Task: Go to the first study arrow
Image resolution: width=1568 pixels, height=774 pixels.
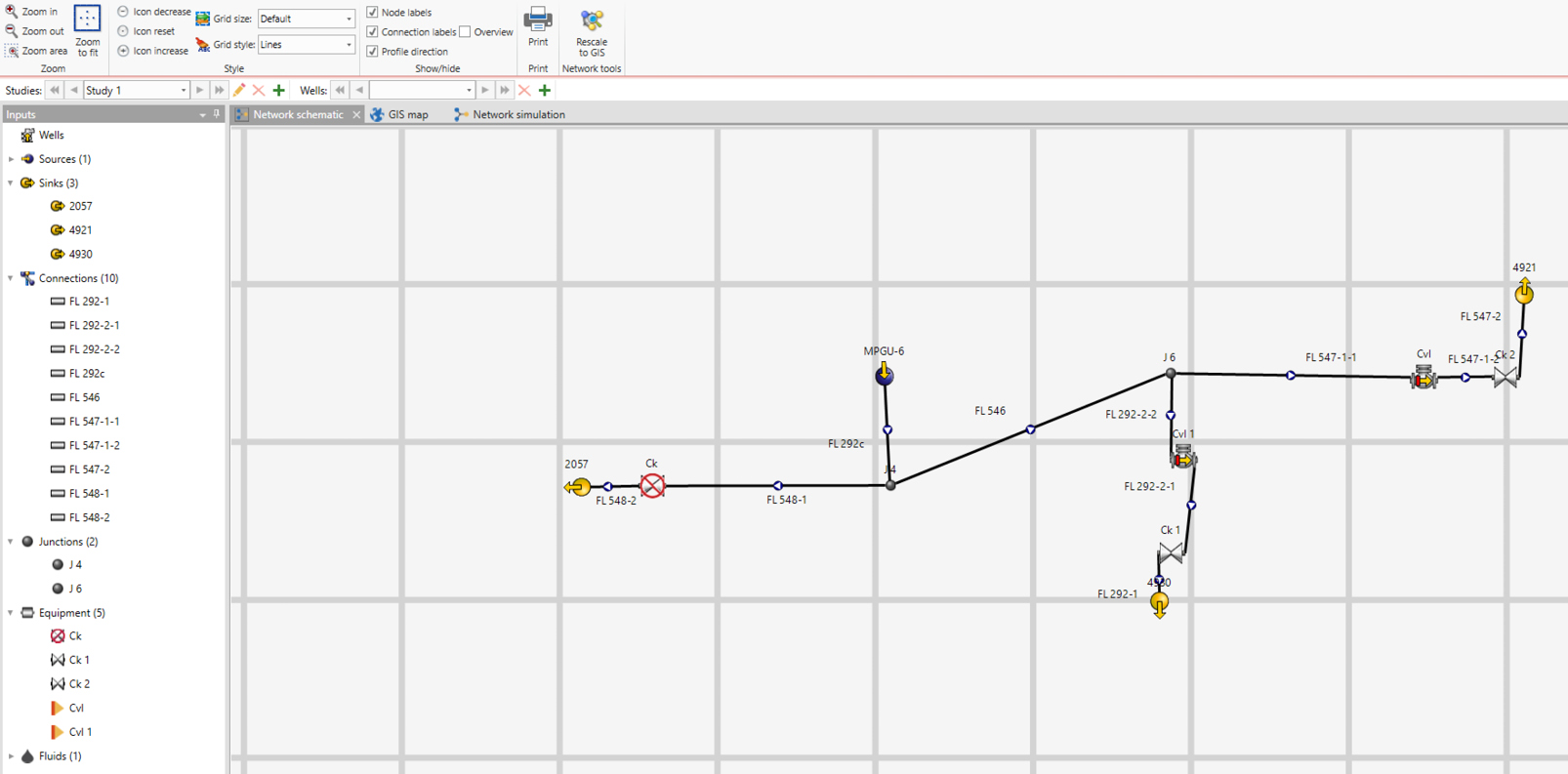Action: 55,91
